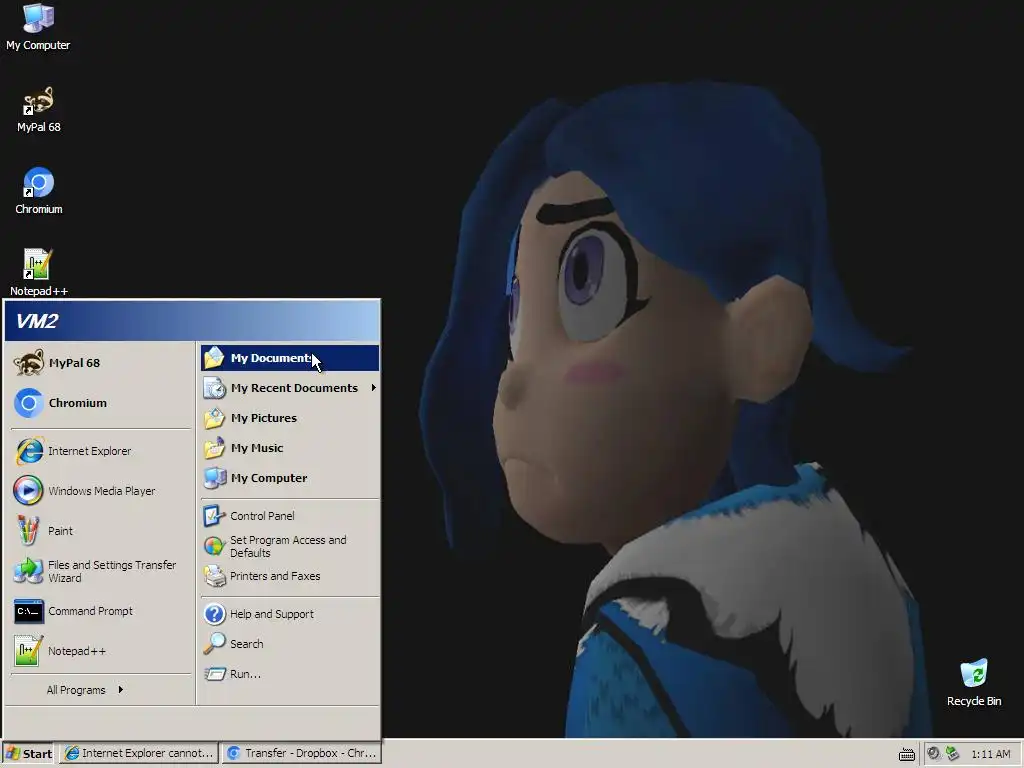This screenshot has width=1024, height=768.
Task: Switch to Internet Explorer cannot... taskbar window
Action: click(140, 754)
